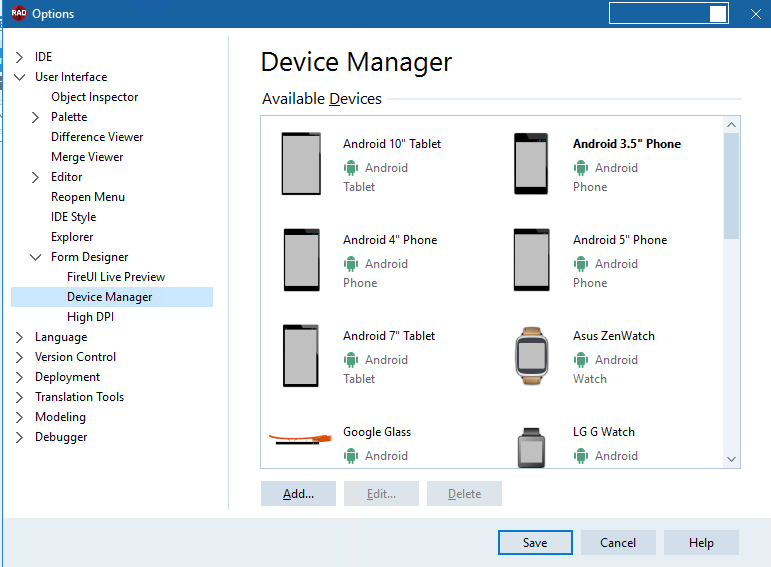This screenshot has width=771, height=567.
Task: Expand the Modeling tree node
Action: click(x=19, y=418)
